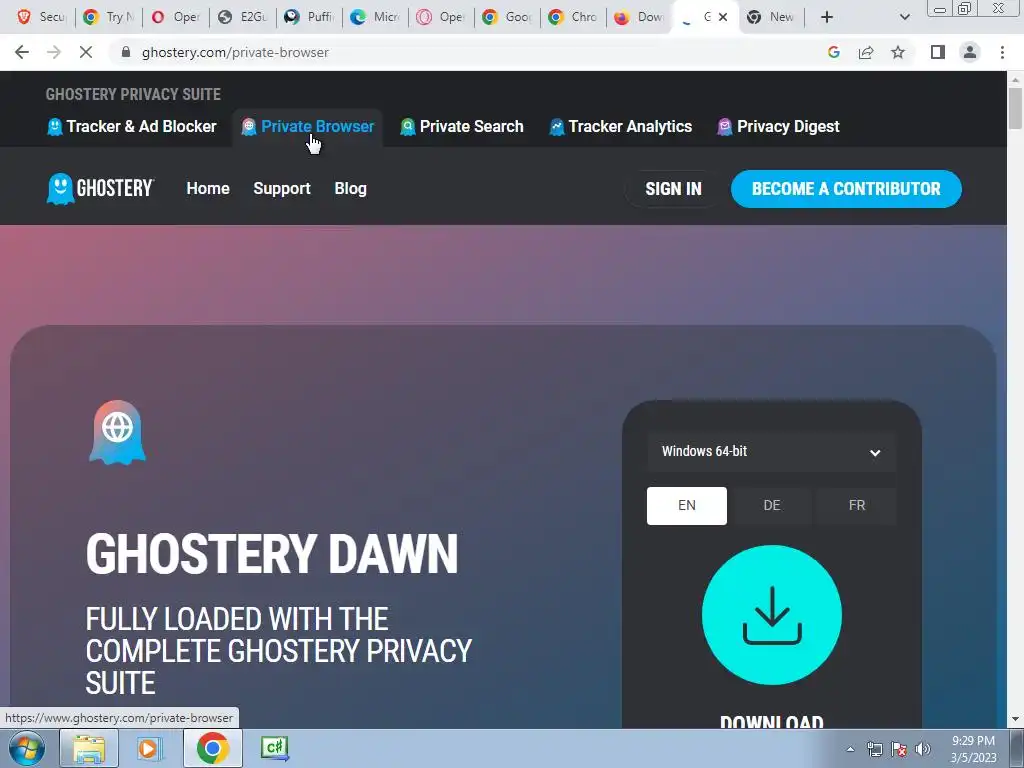1024x768 pixels.
Task: Switch to the 'Goo' Chrome tab
Action: (x=507, y=17)
